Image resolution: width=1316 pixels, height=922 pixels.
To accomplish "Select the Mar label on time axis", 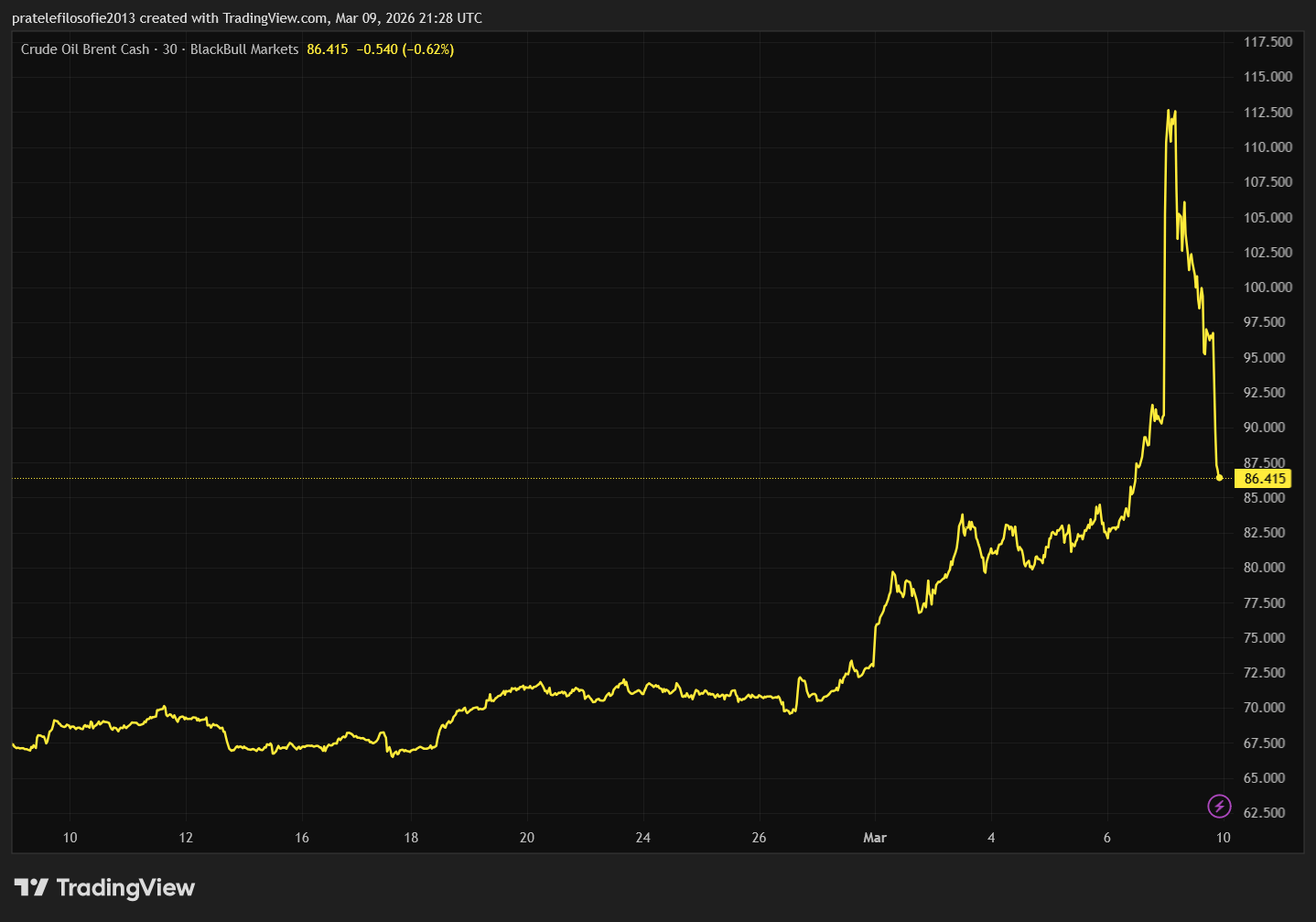I will 875,838.
